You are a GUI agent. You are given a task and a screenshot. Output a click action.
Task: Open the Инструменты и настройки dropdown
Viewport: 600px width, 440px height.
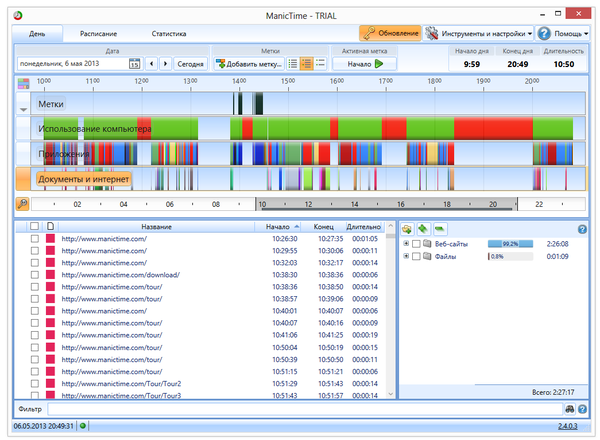point(478,33)
